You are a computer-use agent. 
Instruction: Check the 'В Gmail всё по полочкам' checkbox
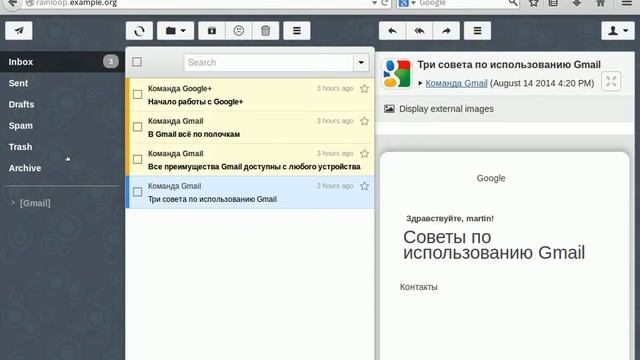[x=138, y=127]
